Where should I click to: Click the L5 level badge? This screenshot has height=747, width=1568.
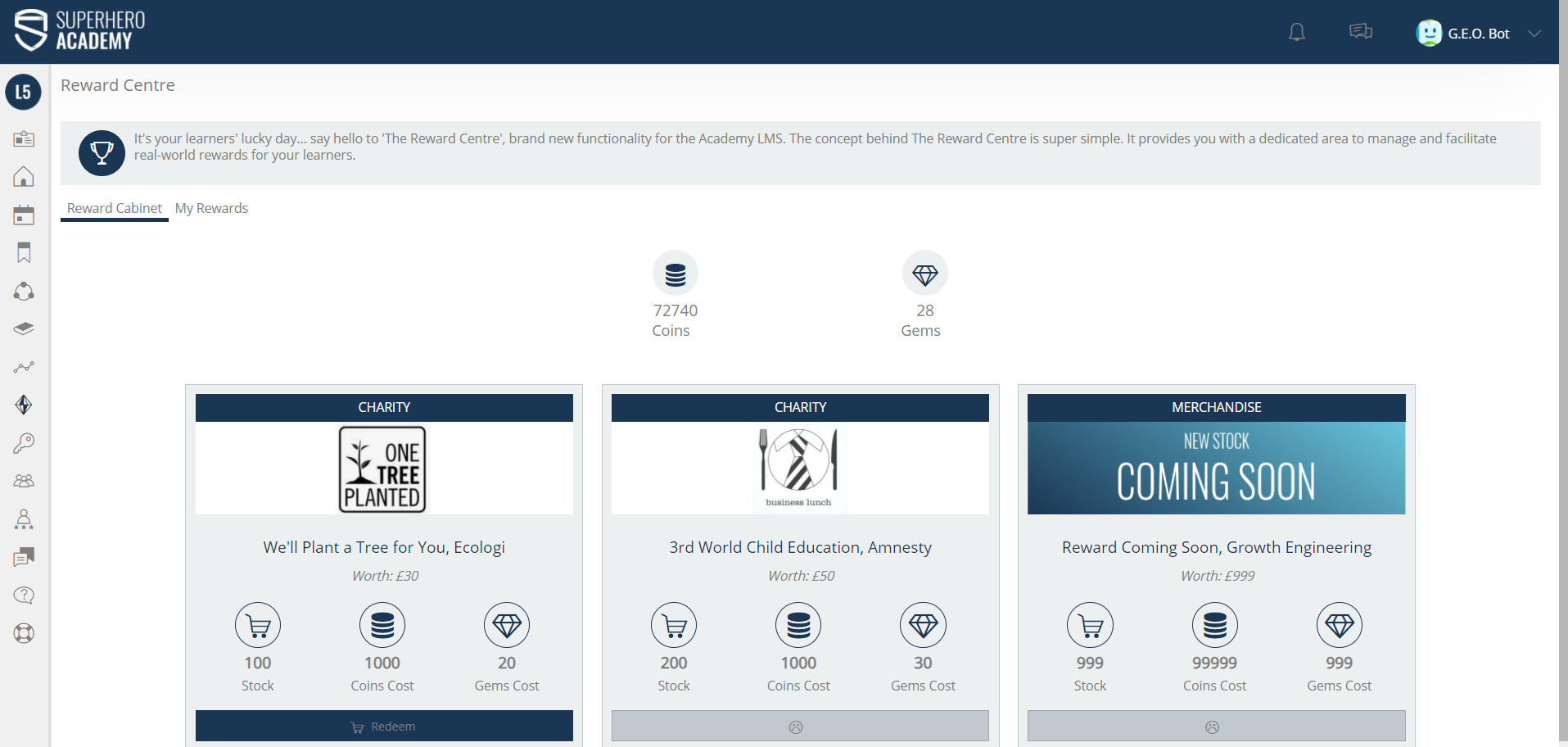[x=24, y=92]
